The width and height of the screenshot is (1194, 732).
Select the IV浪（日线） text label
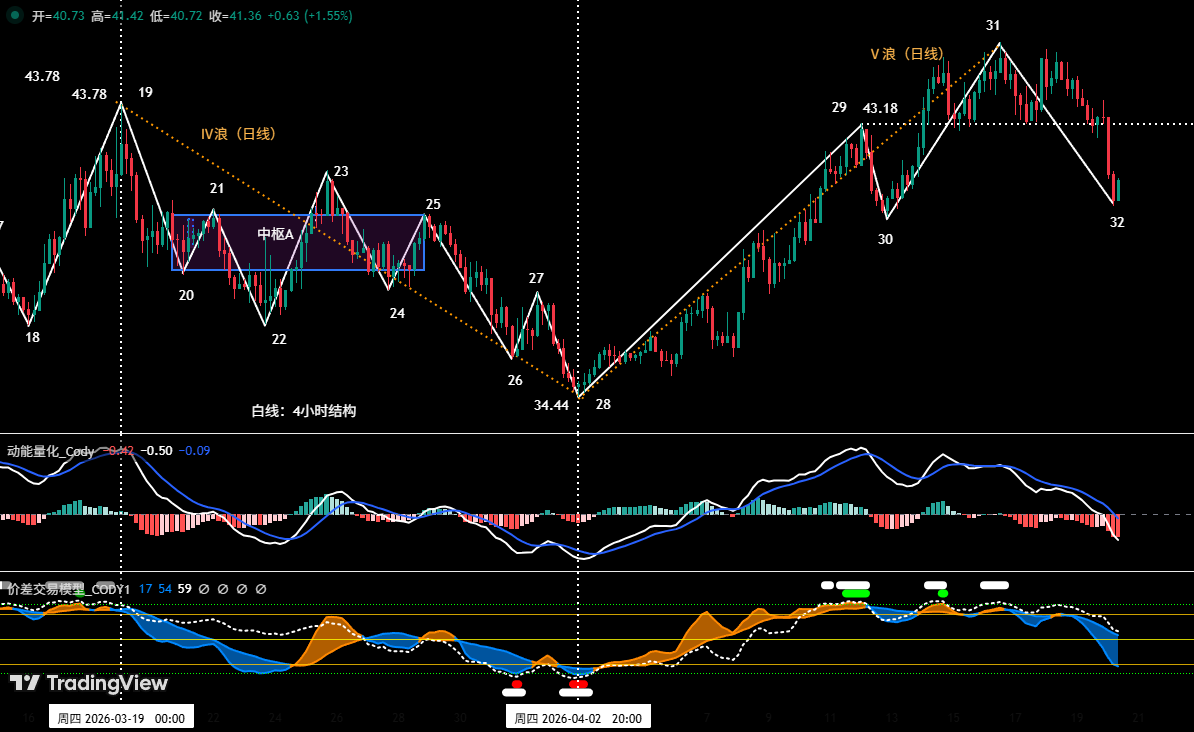click(x=238, y=133)
